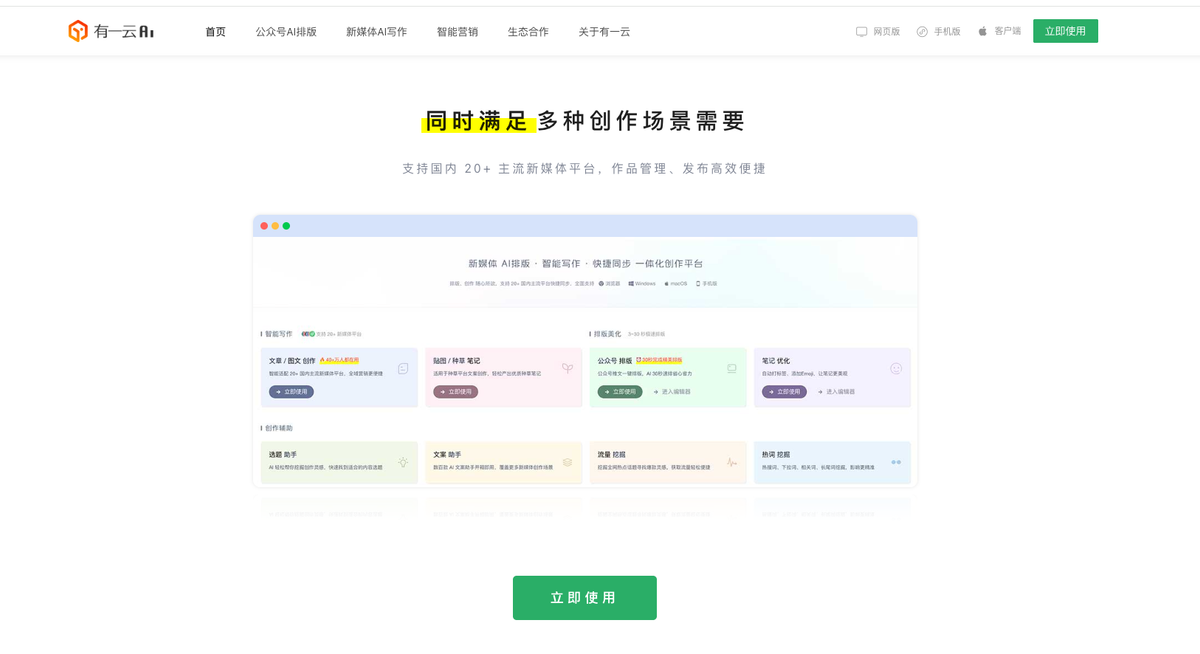Click the pulse icon on 流量 挖掘
This screenshot has height=654, width=1200.
pos(732,462)
